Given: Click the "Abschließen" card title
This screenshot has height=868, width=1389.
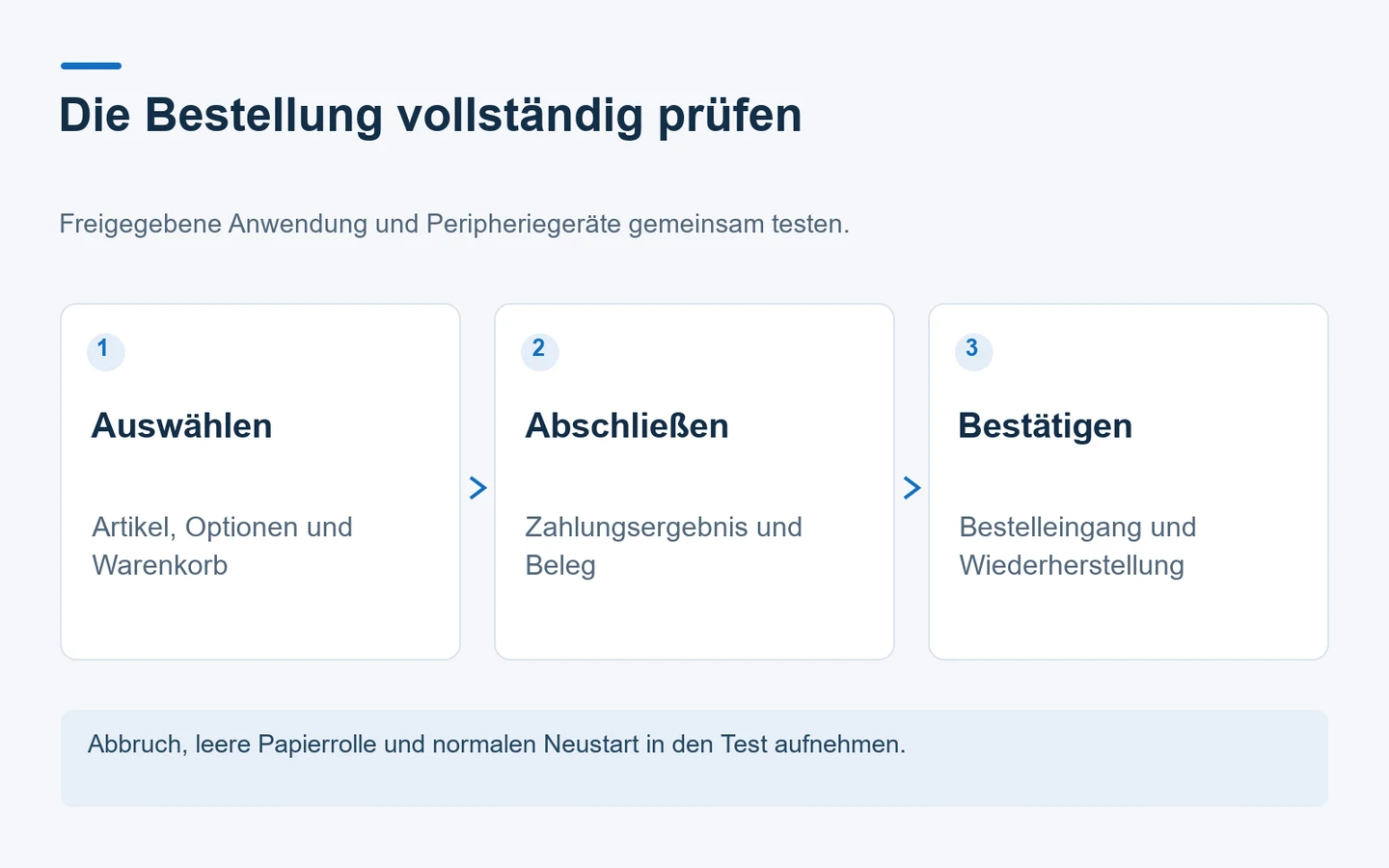Looking at the screenshot, I should (627, 425).
